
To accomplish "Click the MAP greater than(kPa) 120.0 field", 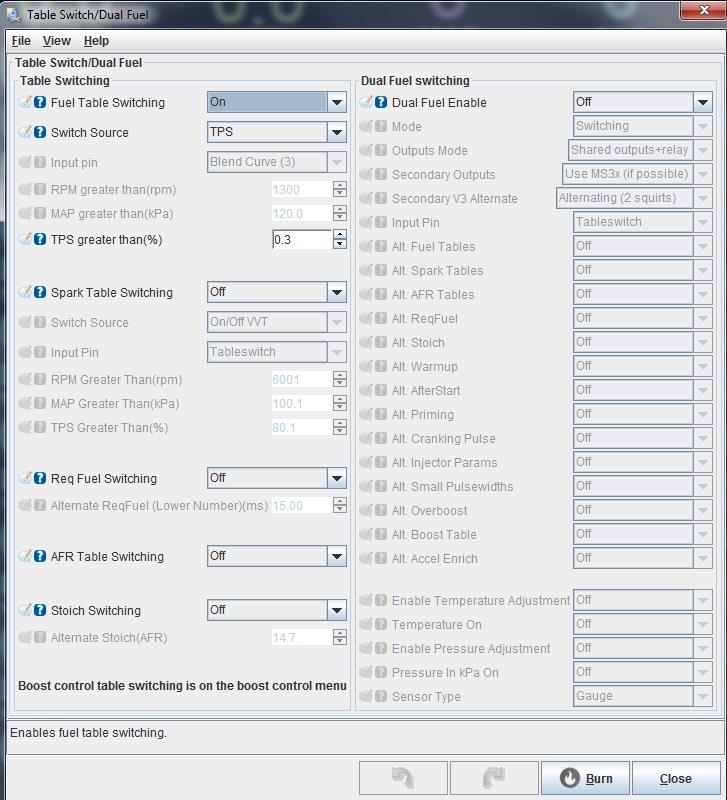I will (301, 213).
